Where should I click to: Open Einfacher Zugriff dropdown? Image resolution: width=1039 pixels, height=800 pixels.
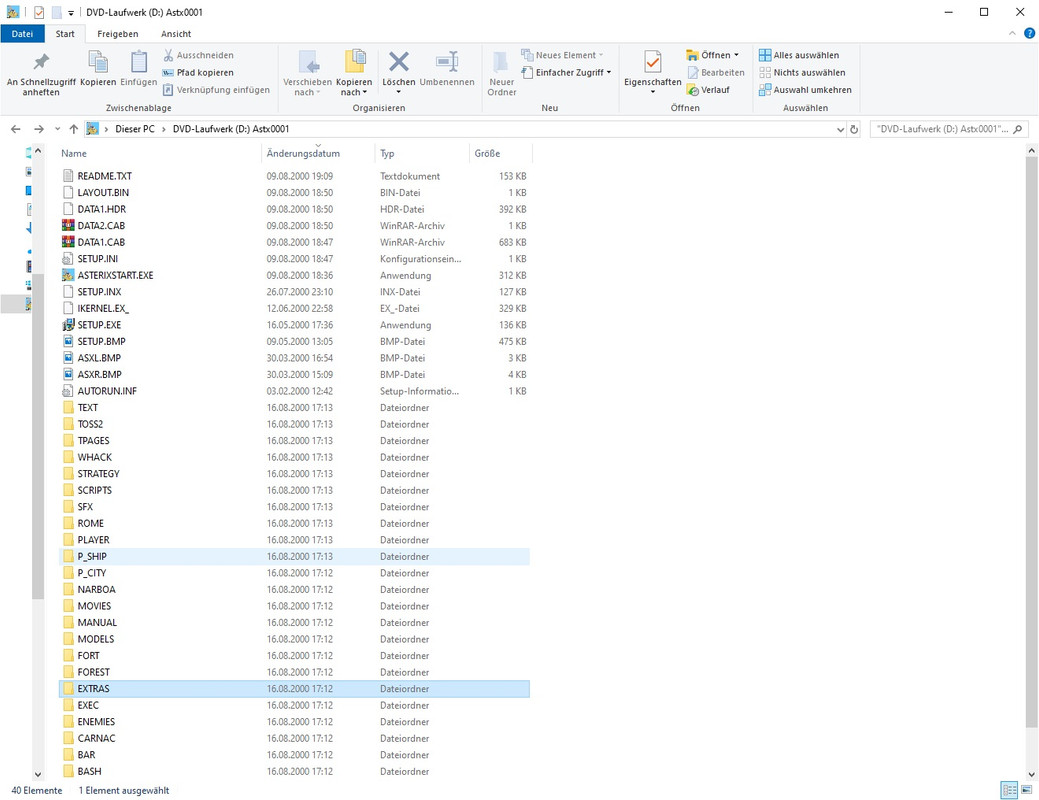(x=567, y=72)
